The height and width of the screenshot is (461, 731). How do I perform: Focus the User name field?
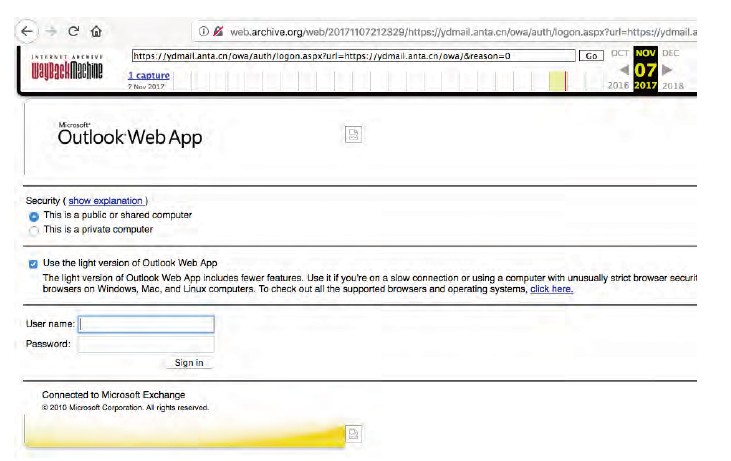(146, 324)
